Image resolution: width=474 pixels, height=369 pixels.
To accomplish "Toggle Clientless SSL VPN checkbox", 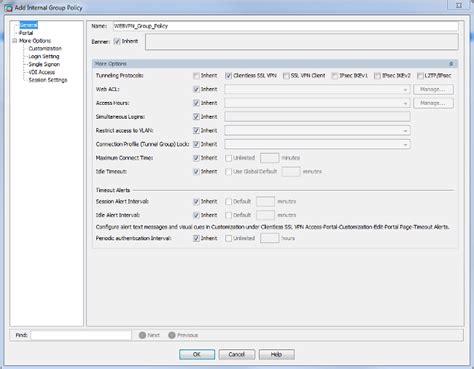I will coord(228,76).
